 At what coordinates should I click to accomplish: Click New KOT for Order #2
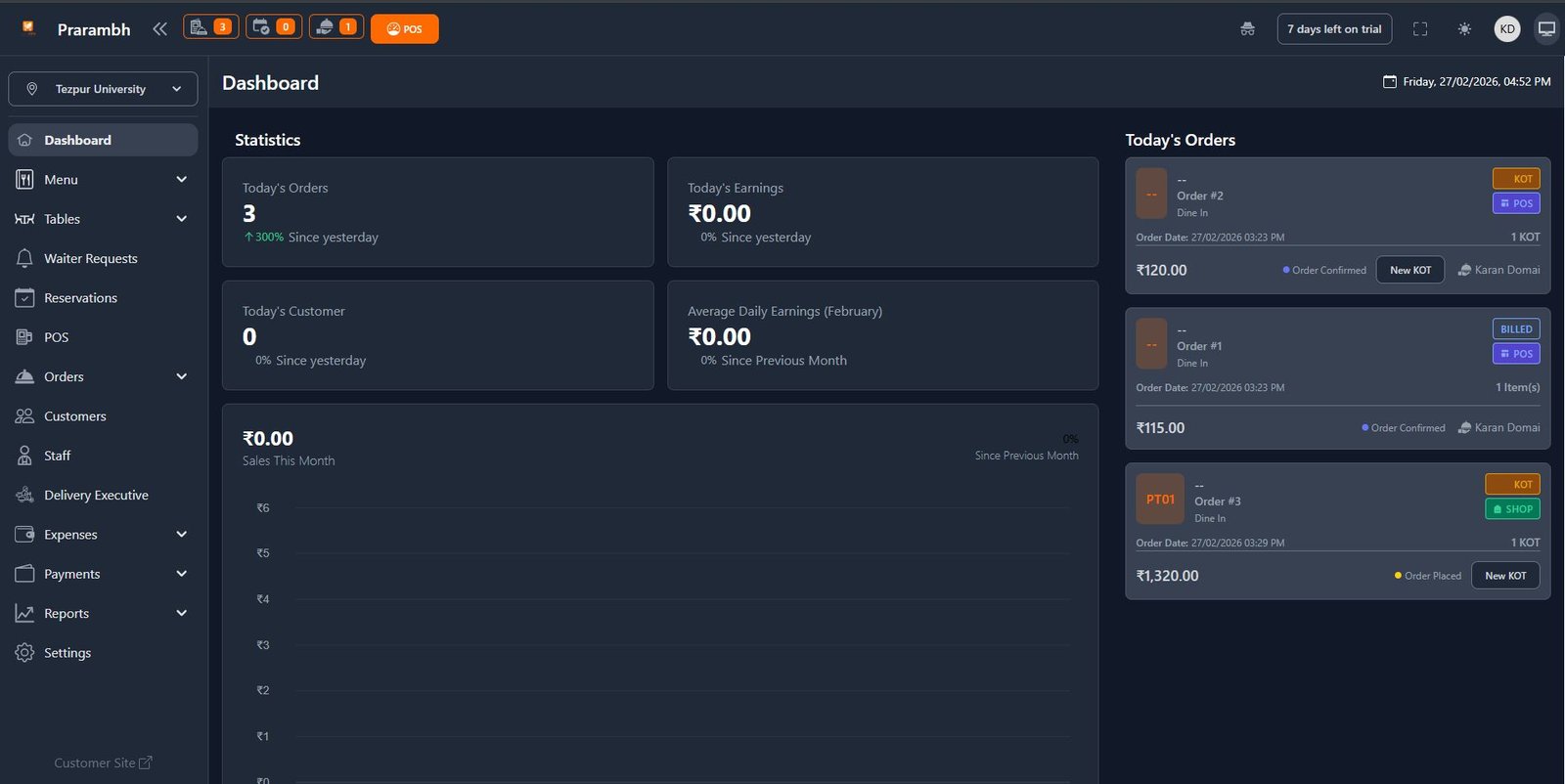(1409, 270)
